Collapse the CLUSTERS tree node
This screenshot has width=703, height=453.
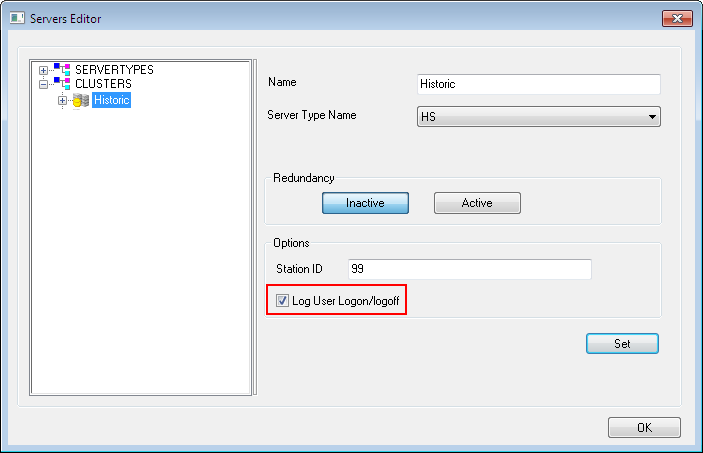(x=43, y=85)
